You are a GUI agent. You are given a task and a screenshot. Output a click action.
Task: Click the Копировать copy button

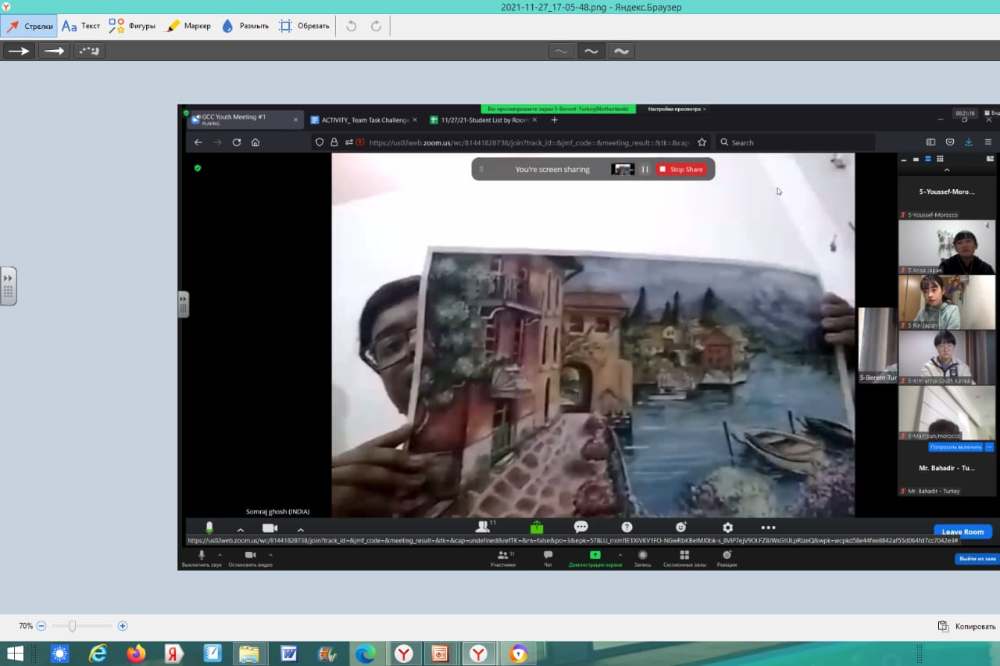967,626
